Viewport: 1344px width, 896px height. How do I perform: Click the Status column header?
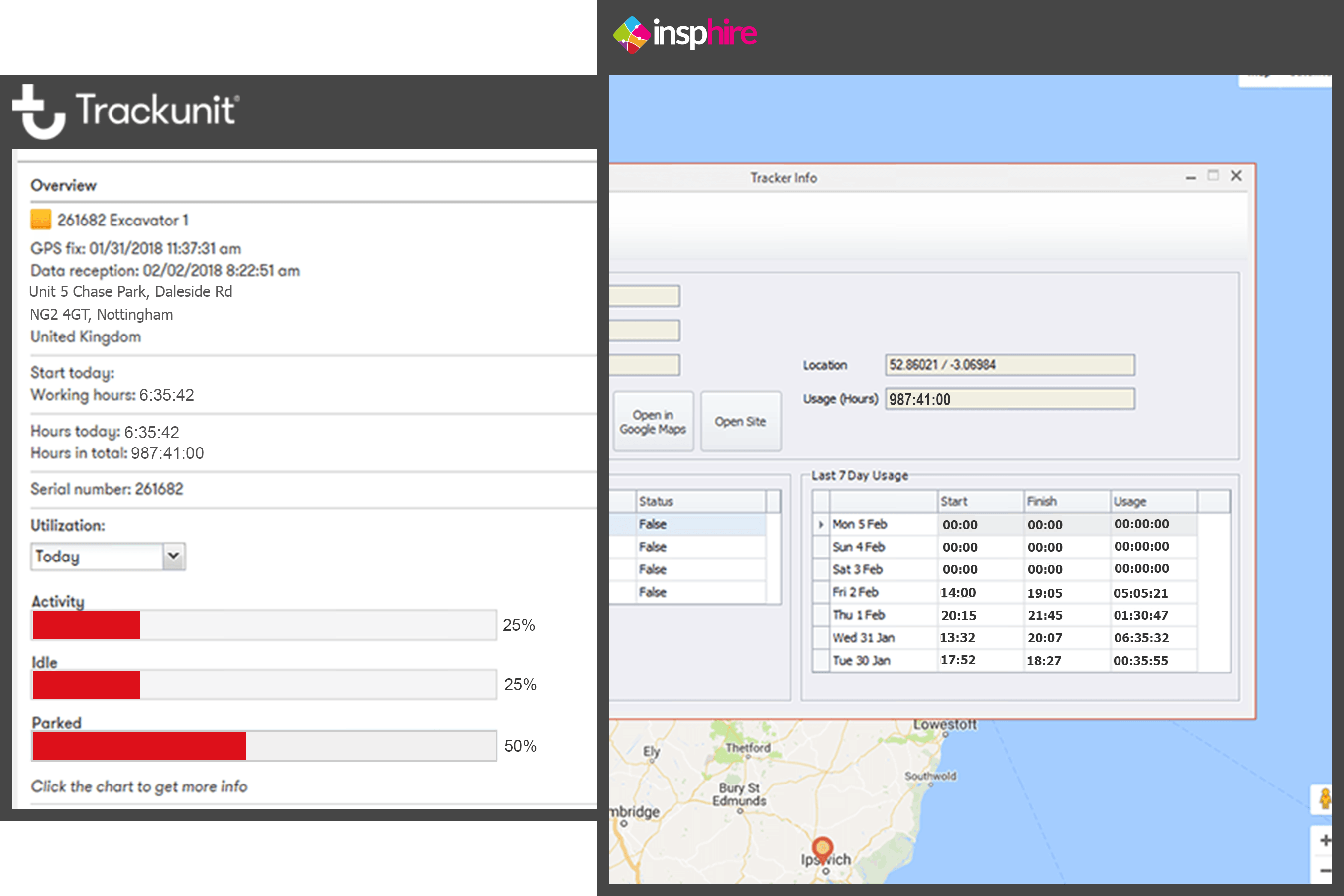(x=702, y=501)
